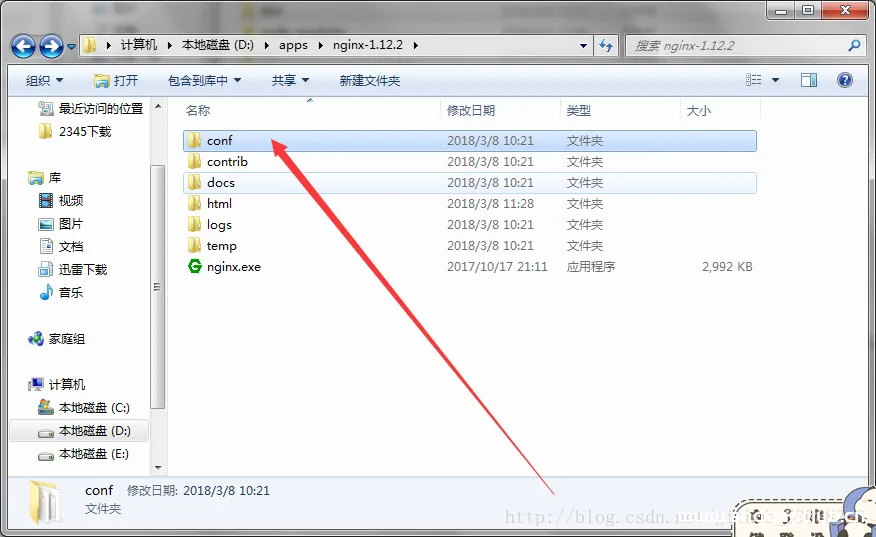Click the Forward navigation arrow
Image resolution: width=876 pixels, height=537 pixels.
(52, 46)
